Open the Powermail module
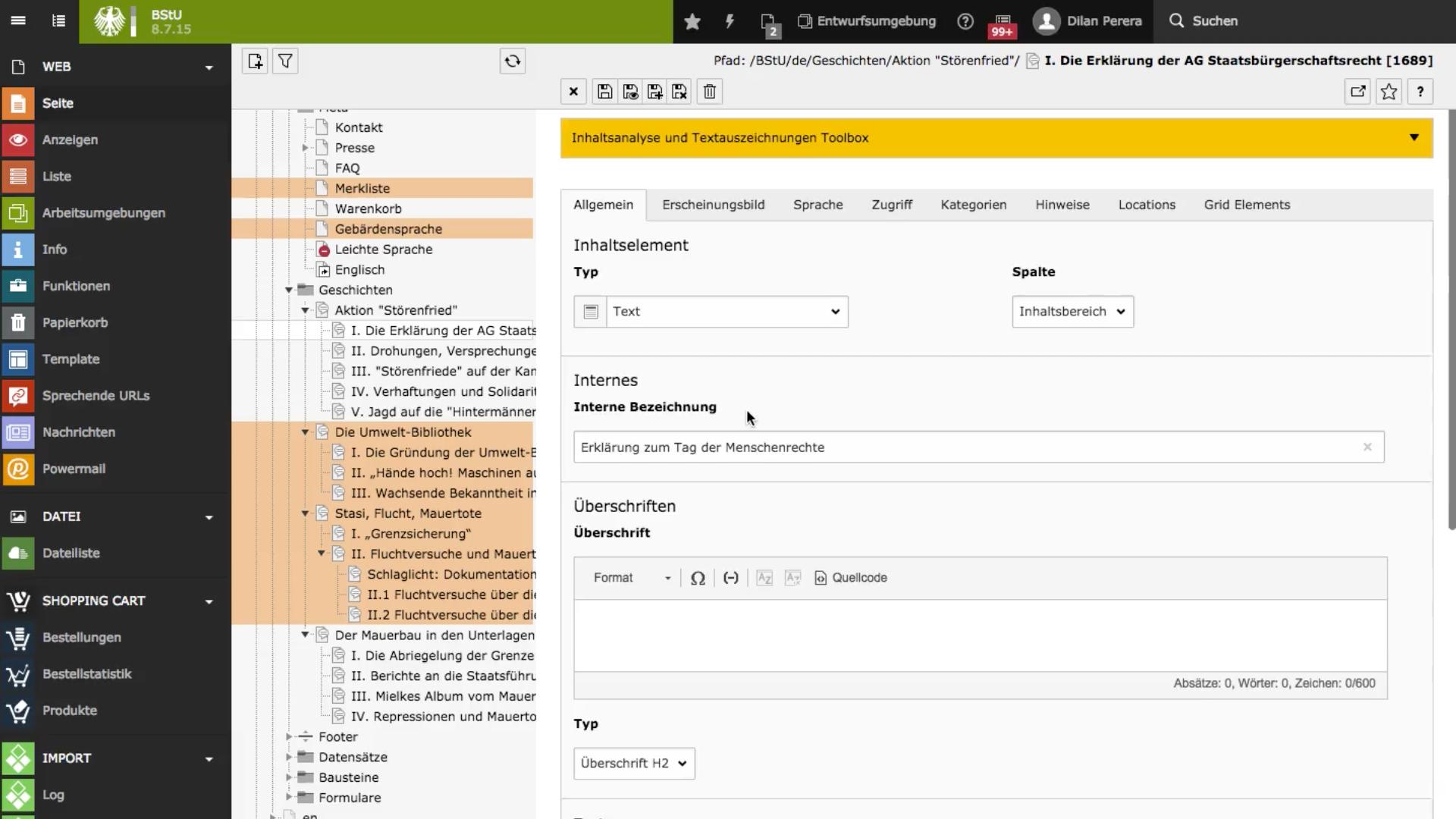 click(x=115, y=469)
